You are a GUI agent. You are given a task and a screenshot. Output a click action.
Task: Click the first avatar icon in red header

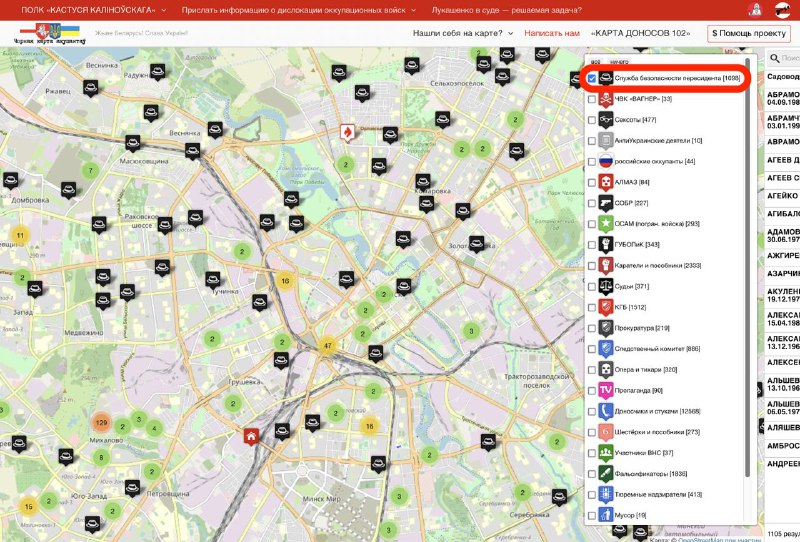click(x=755, y=9)
